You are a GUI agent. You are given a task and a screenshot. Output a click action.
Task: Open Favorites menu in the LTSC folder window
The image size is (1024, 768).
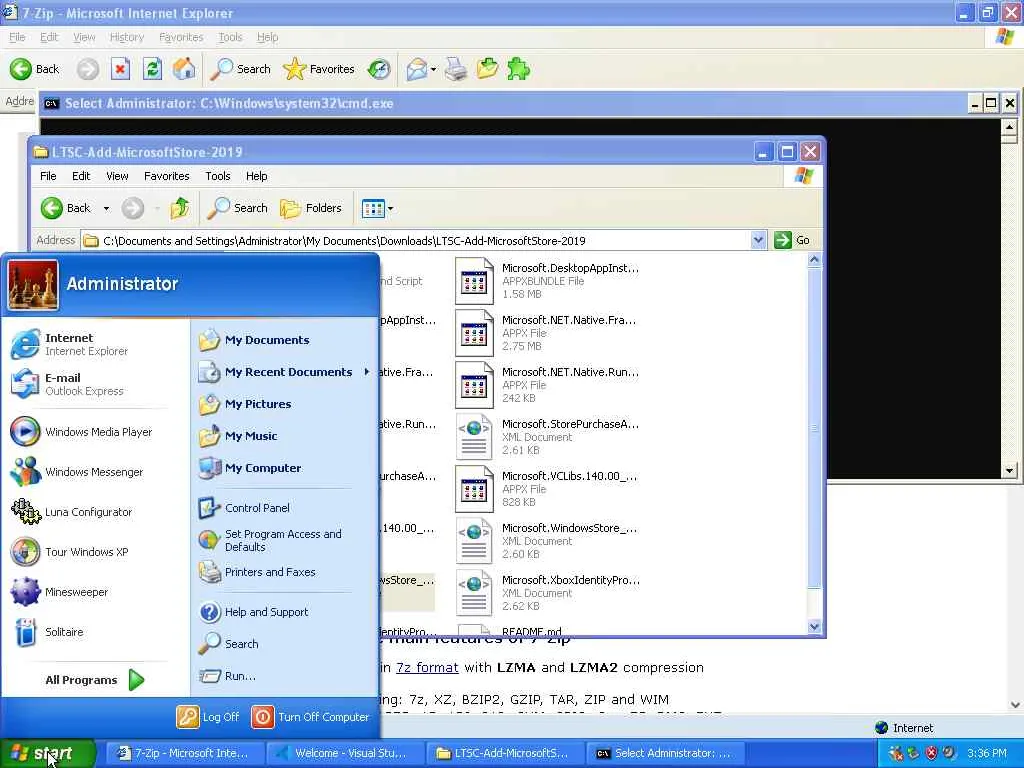click(167, 176)
